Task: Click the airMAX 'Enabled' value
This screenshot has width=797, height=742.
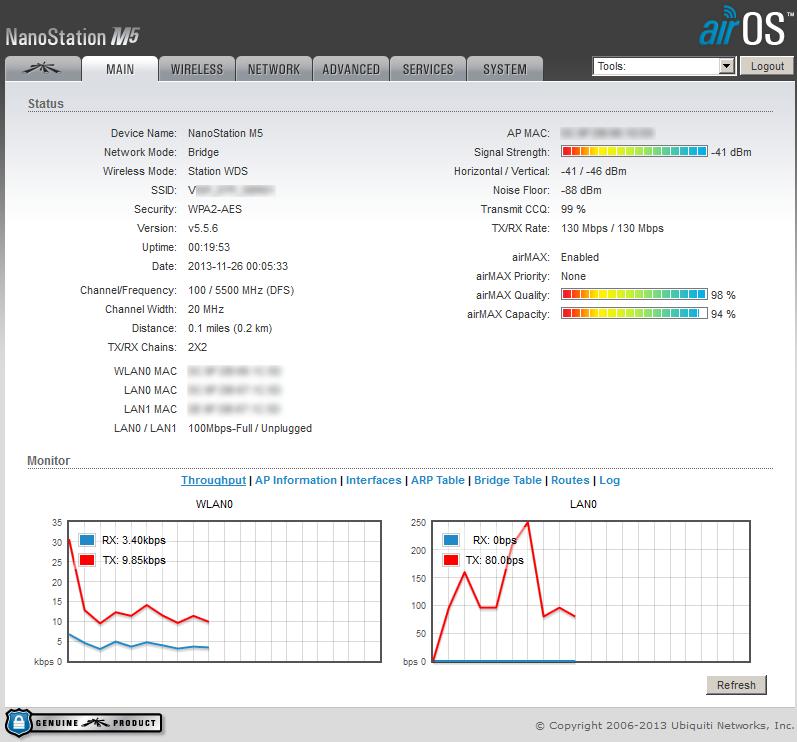Action: tap(580, 257)
